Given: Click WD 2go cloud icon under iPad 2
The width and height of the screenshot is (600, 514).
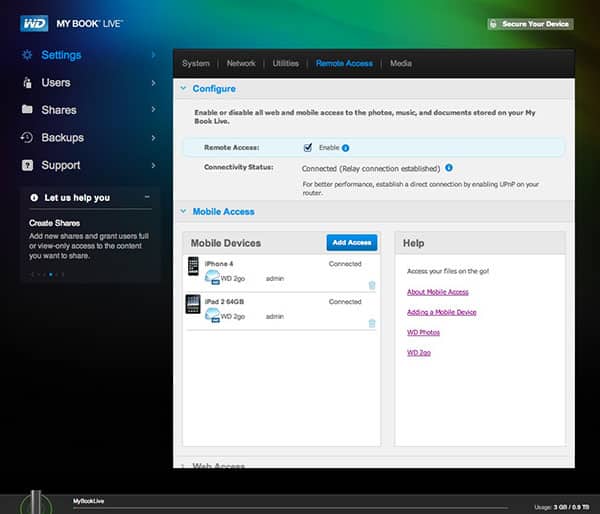Looking at the screenshot, I should click(212, 315).
